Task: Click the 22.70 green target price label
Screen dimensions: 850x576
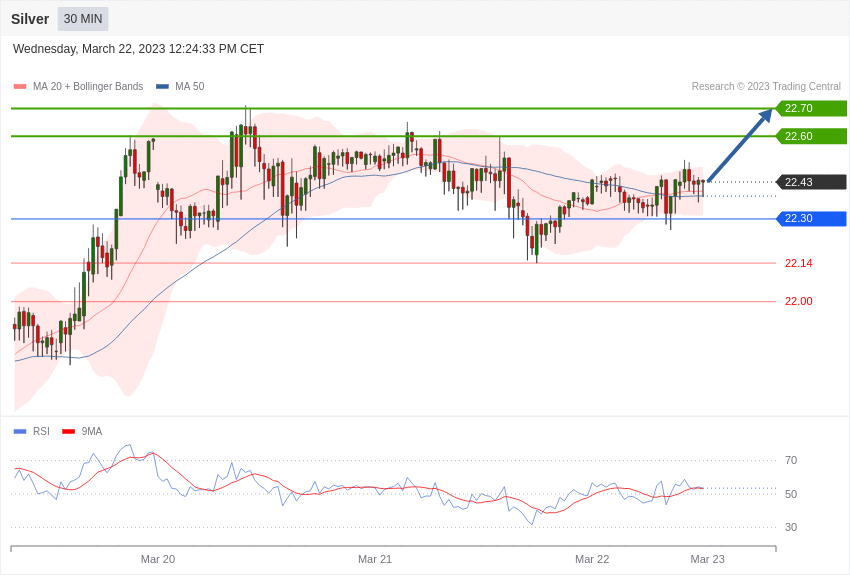Action: click(x=812, y=108)
